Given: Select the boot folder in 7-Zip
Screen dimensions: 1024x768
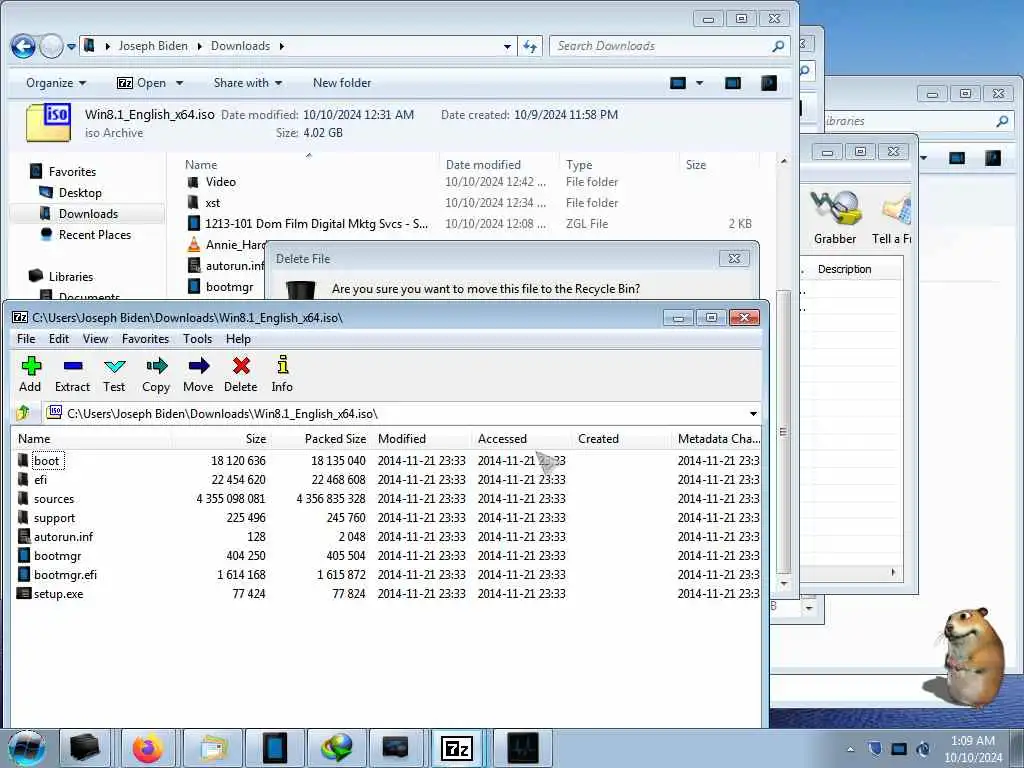Looking at the screenshot, I should (46, 460).
